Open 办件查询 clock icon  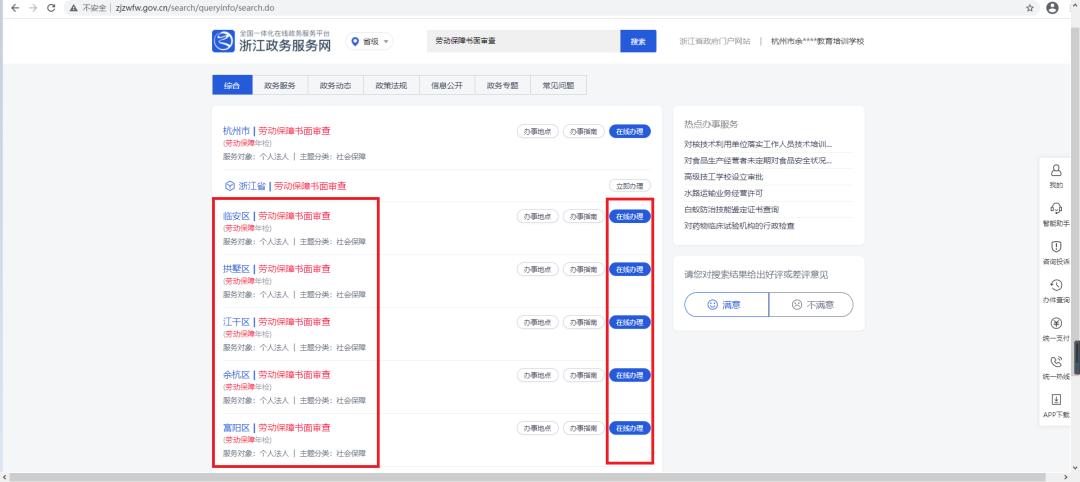[x=1057, y=284]
